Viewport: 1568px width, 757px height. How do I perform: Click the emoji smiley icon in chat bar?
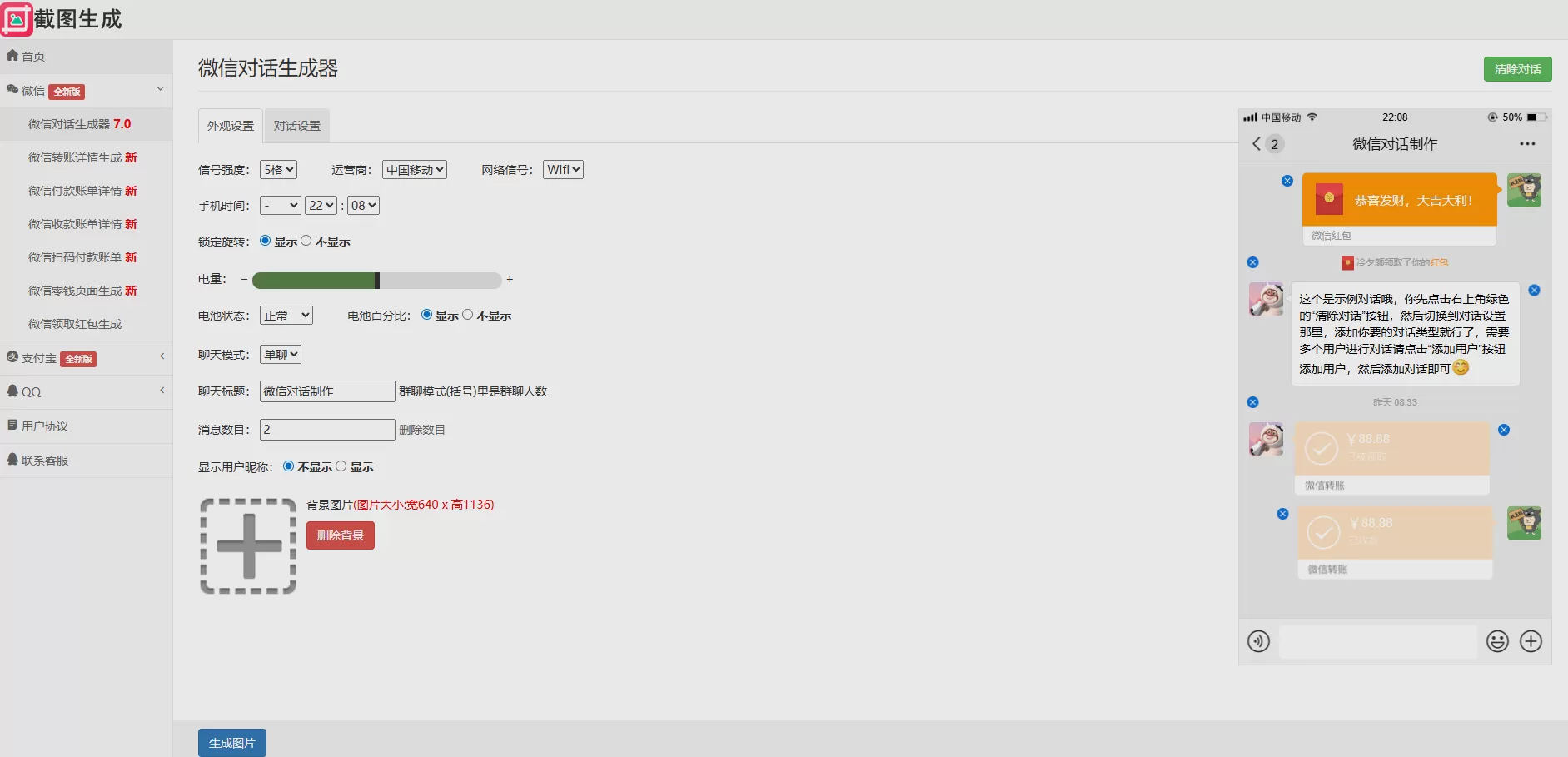(x=1497, y=641)
